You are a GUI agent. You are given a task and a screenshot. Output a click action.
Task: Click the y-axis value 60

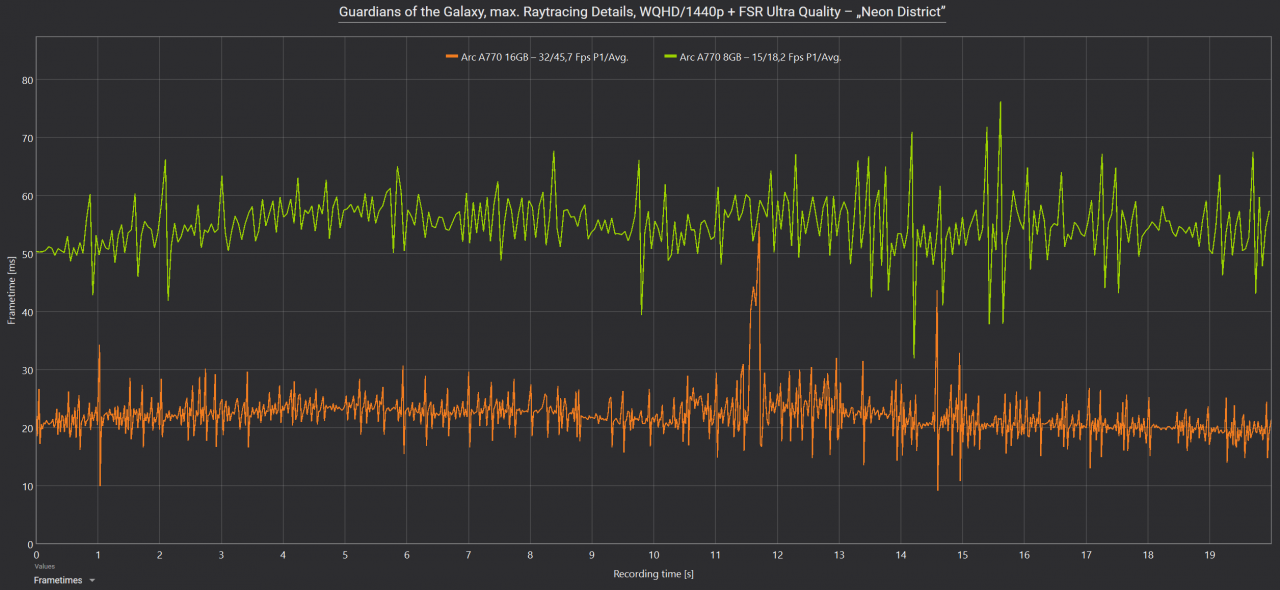point(28,196)
